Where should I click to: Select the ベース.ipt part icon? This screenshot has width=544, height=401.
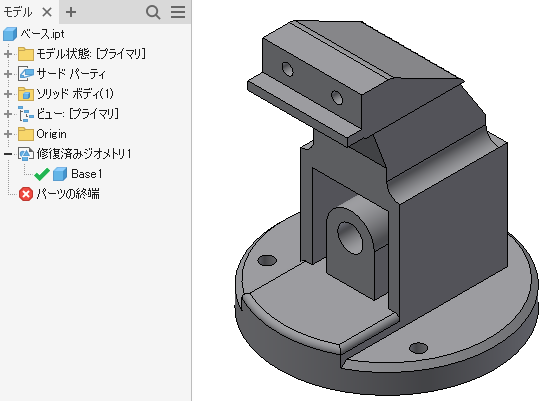(x=10, y=34)
